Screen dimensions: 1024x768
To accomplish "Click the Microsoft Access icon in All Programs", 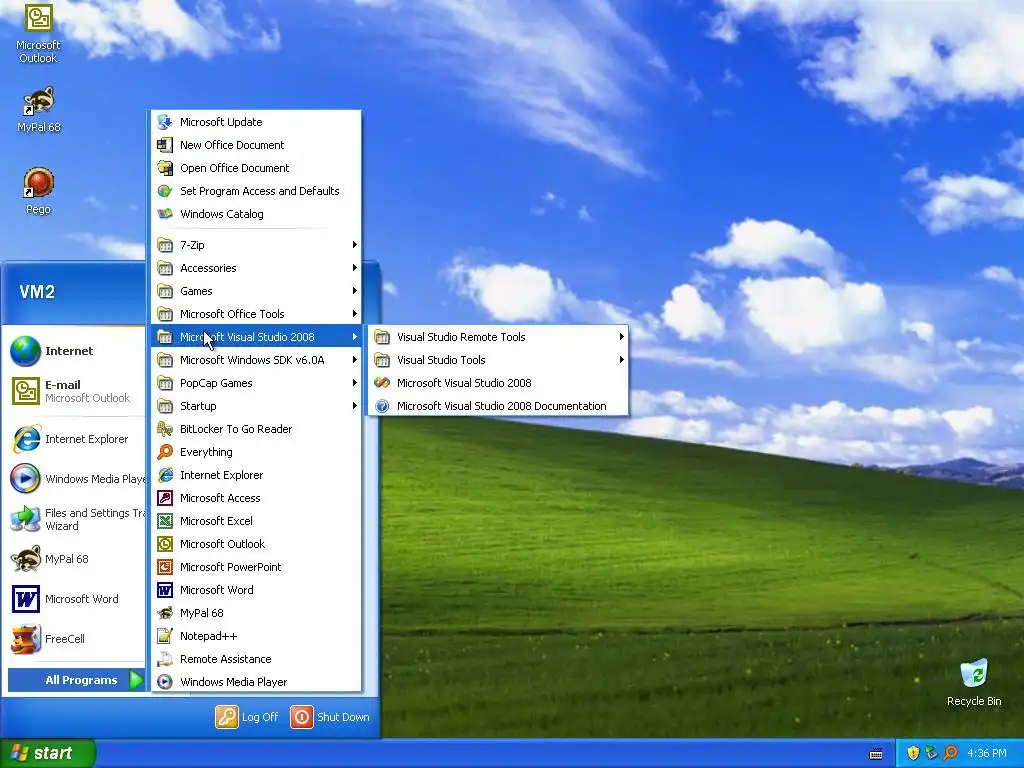I will click(165, 498).
